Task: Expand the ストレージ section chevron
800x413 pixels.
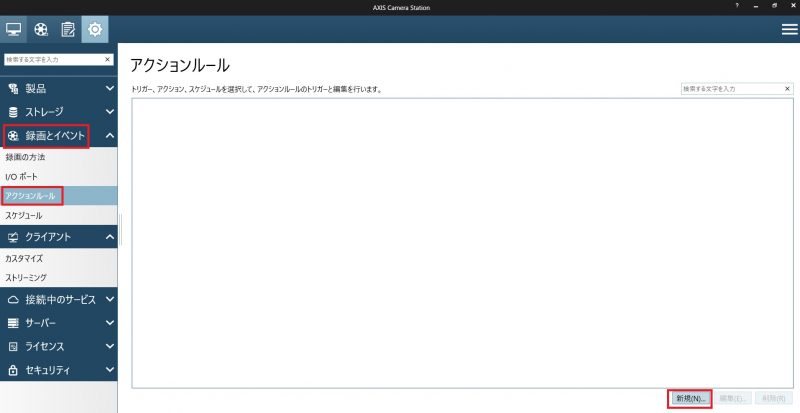Action: pyautogui.click(x=110, y=112)
